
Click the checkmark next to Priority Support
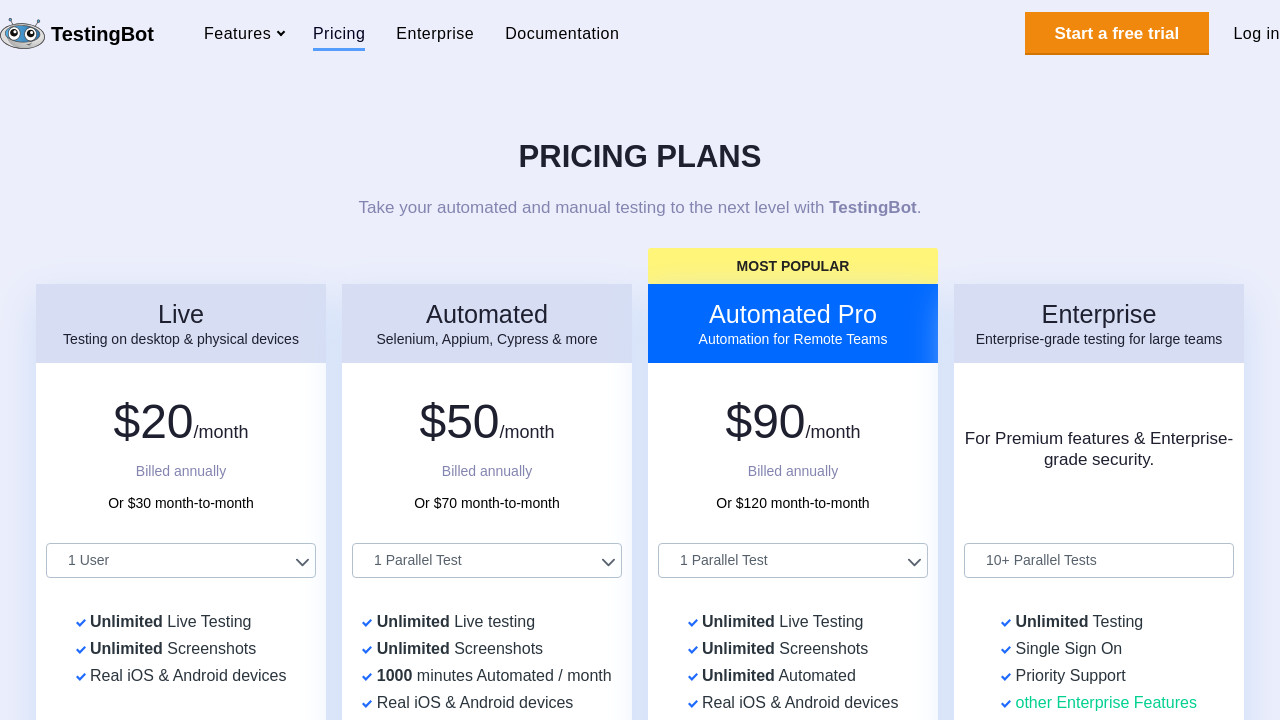point(1006,677)
